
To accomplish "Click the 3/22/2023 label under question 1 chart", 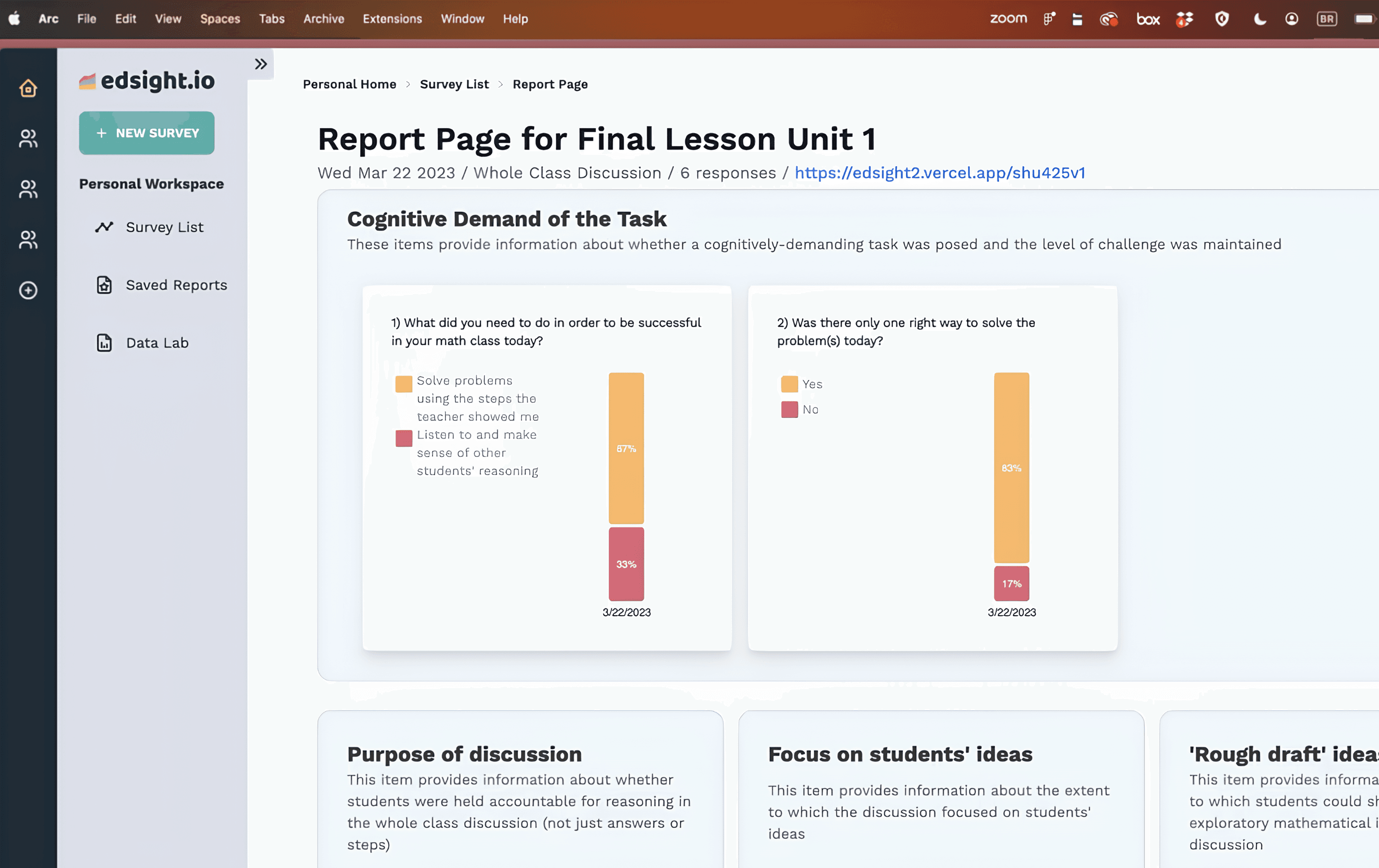I will pyautogui.click(x=627, y=612).
